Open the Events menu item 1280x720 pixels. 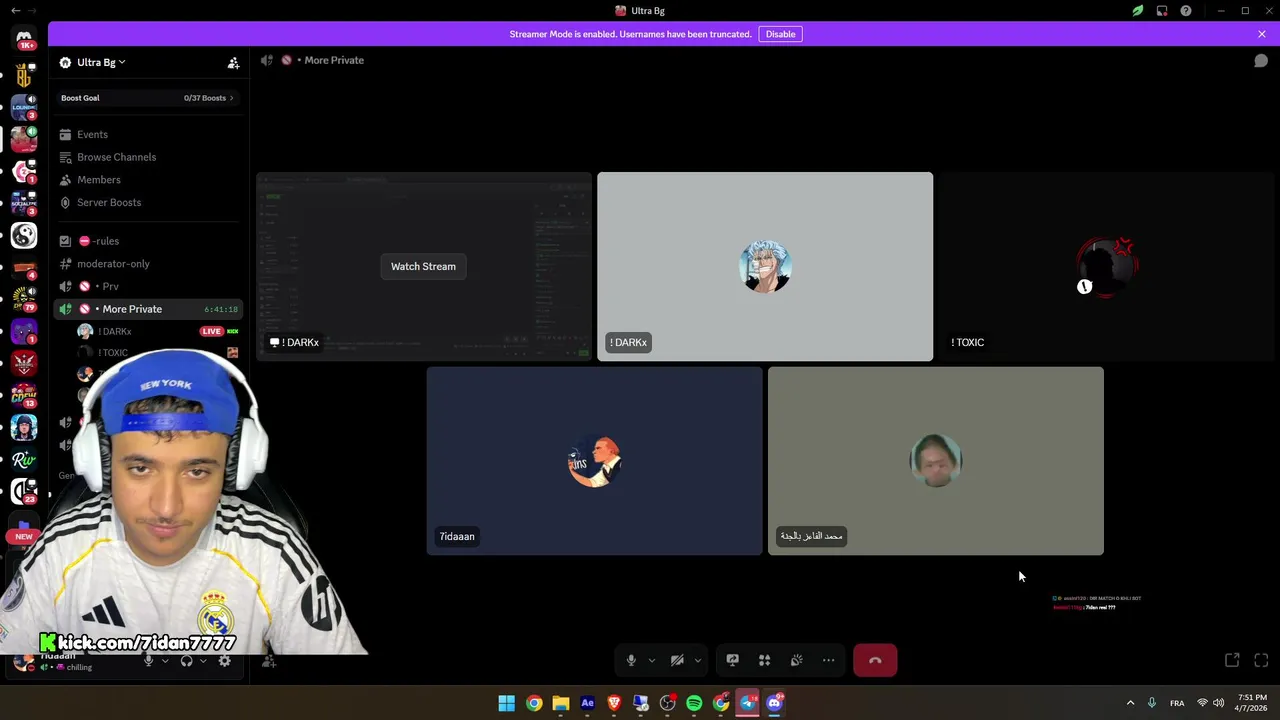(148, 134)
